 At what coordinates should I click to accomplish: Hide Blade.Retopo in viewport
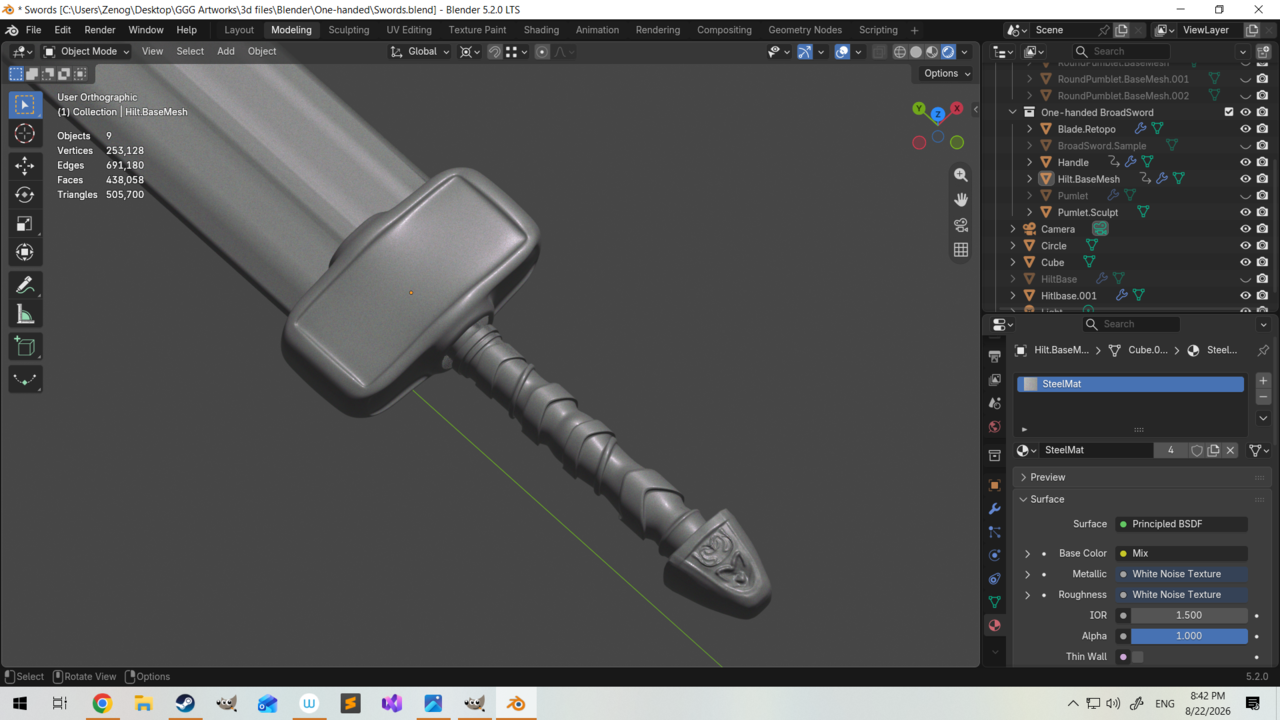tap(1246, 129)
